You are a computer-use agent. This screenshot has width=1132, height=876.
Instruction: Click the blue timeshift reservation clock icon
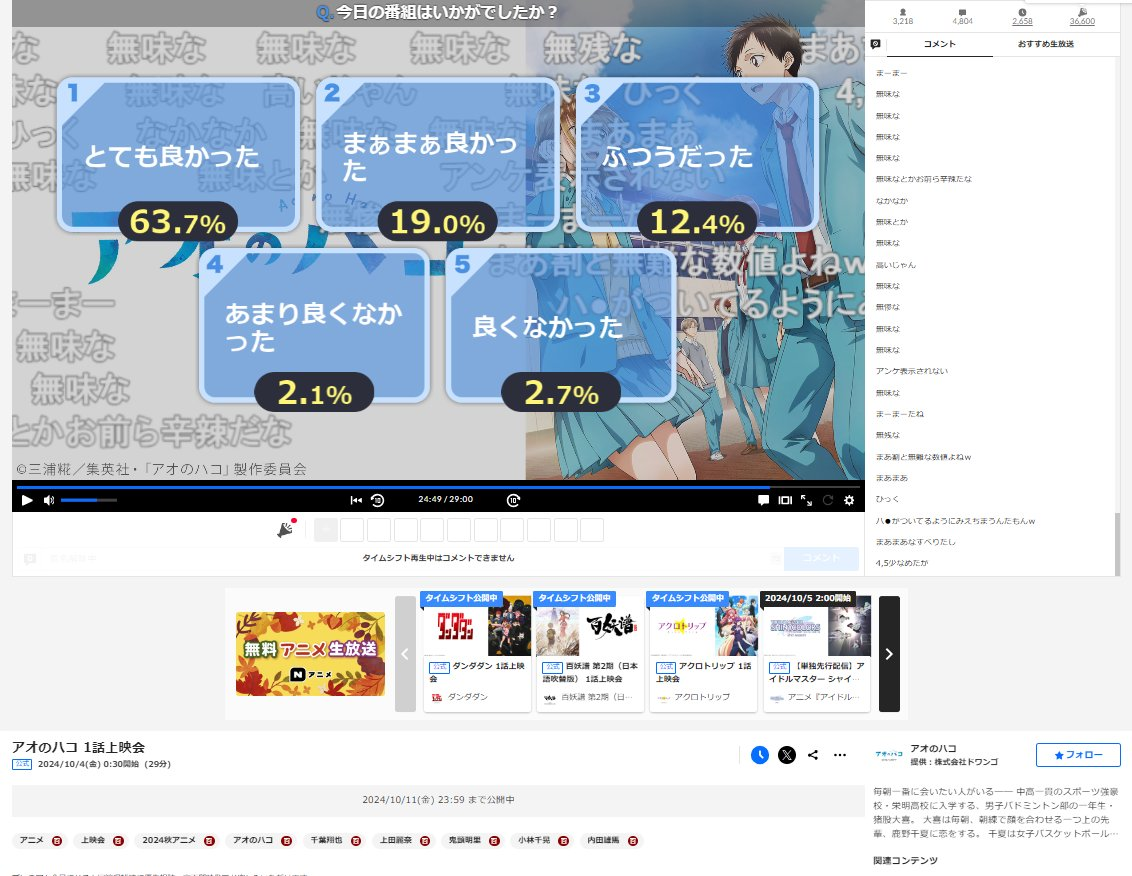tap(759, 755)
